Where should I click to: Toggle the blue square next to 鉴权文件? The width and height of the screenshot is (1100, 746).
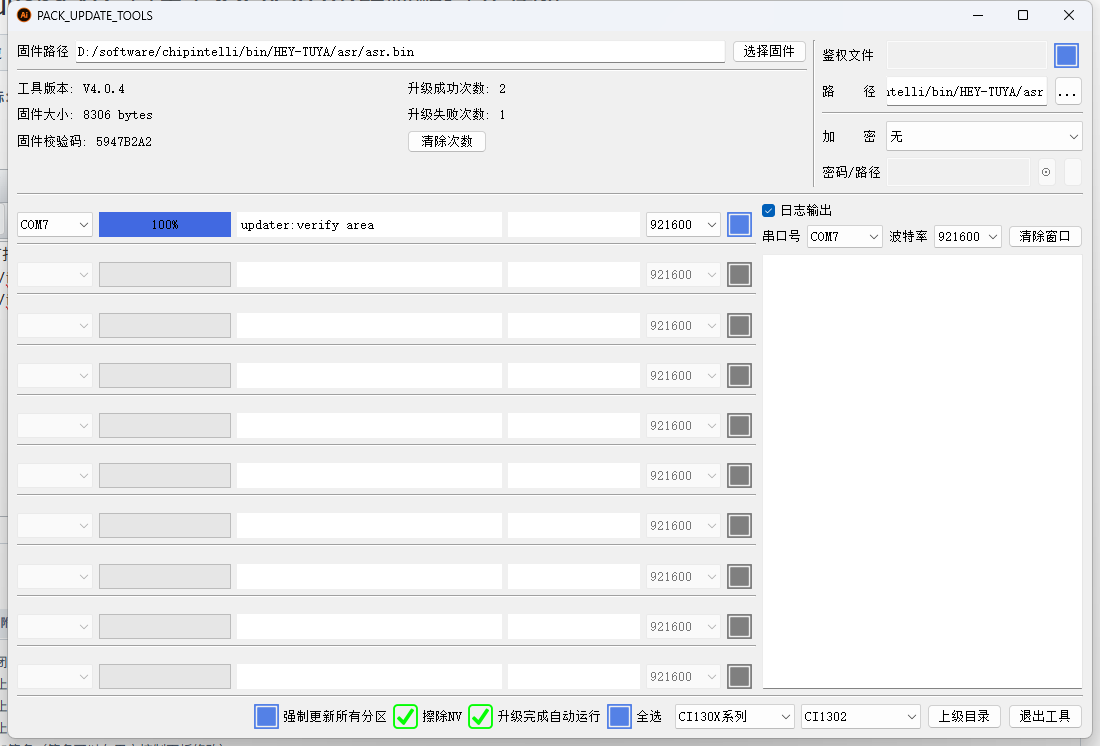coord(1066,55)
